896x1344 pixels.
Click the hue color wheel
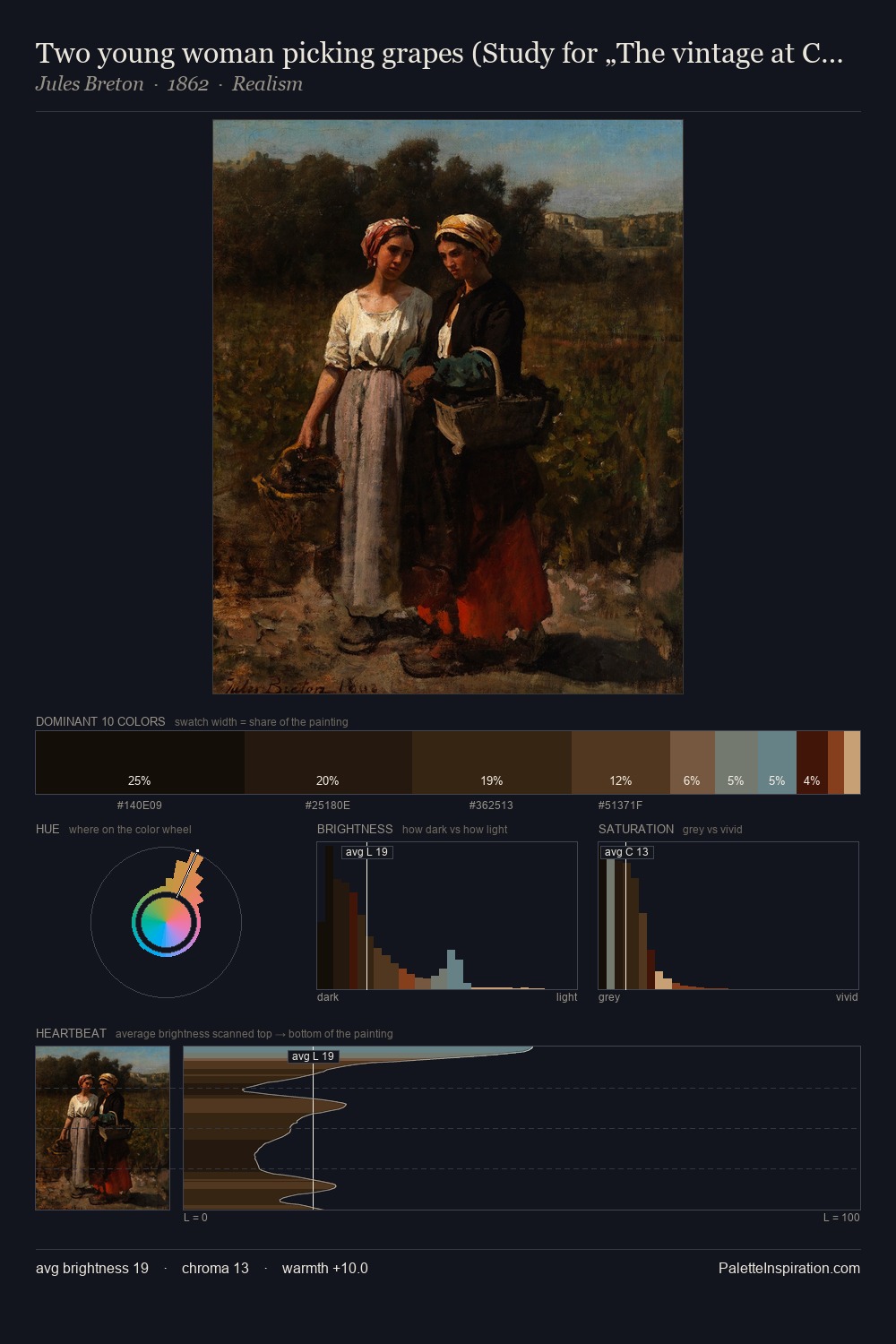coord(166,922)
